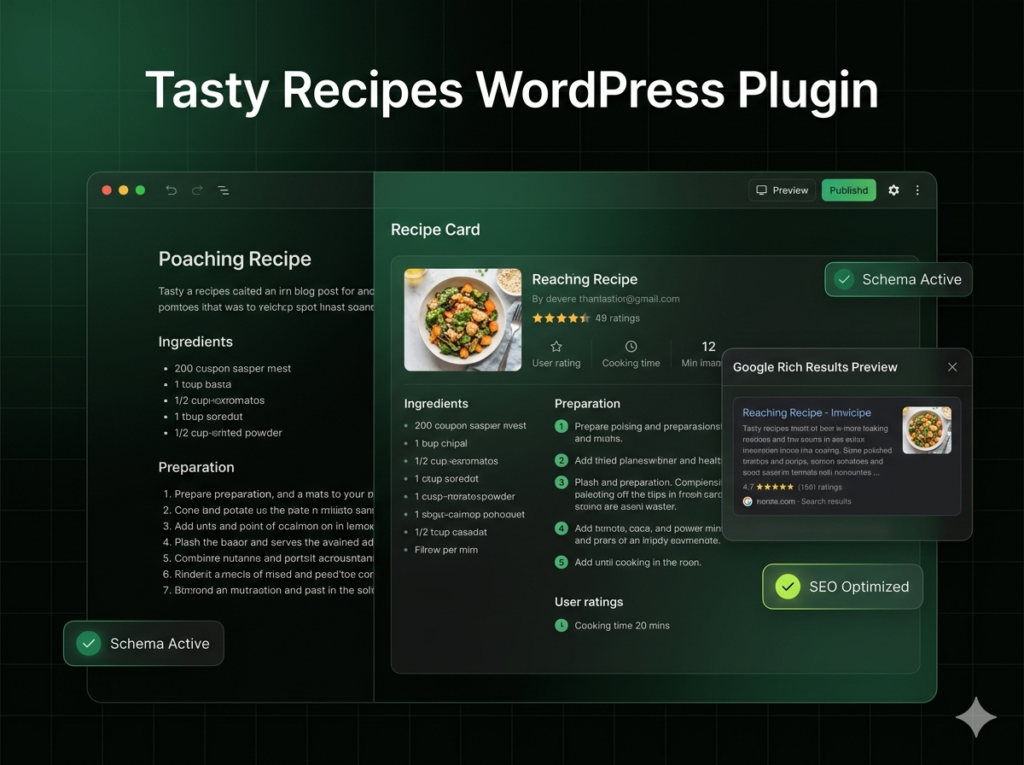Click '1 toup basta' list item
Viewport: 1024px width, 765px height.
tap(202, 384)
